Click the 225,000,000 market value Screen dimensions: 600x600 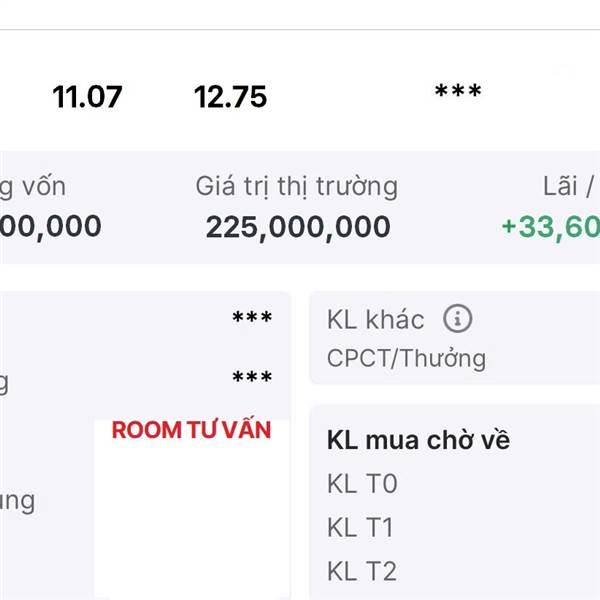coord(298,227)
